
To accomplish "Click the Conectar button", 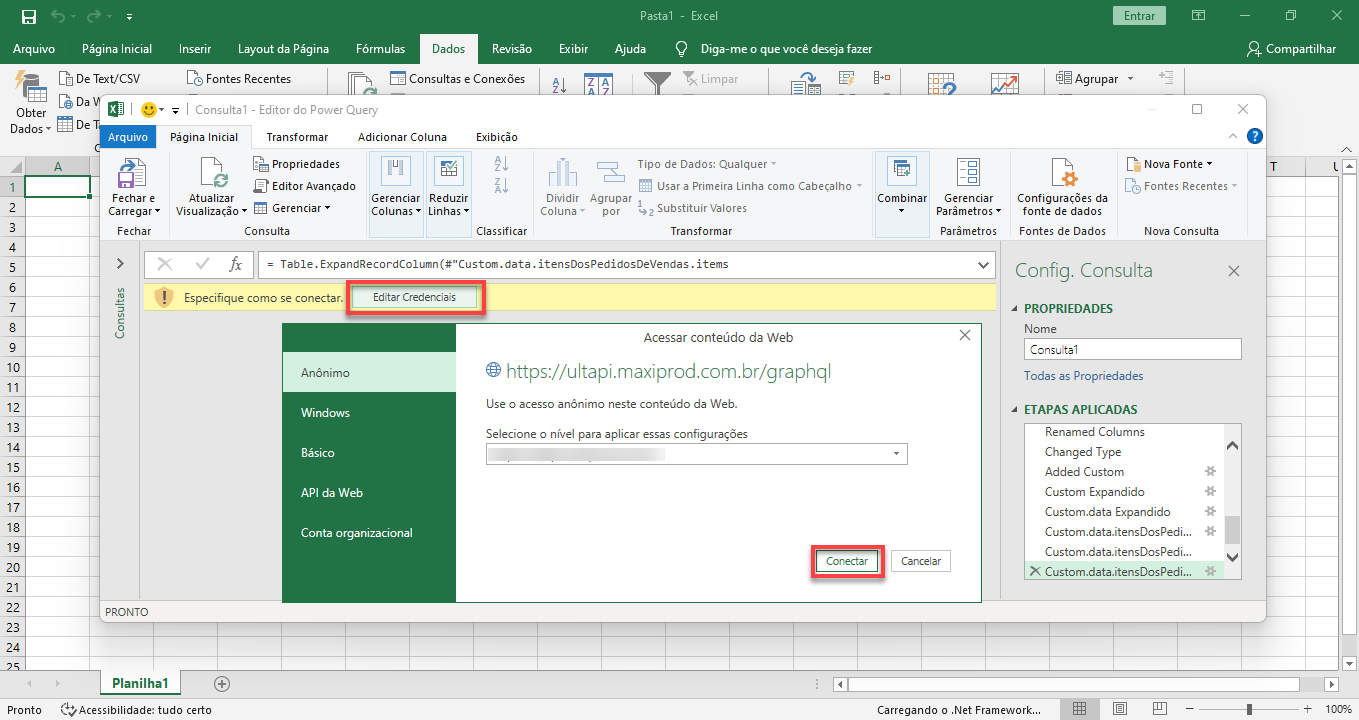I will (x=847, y=562).
